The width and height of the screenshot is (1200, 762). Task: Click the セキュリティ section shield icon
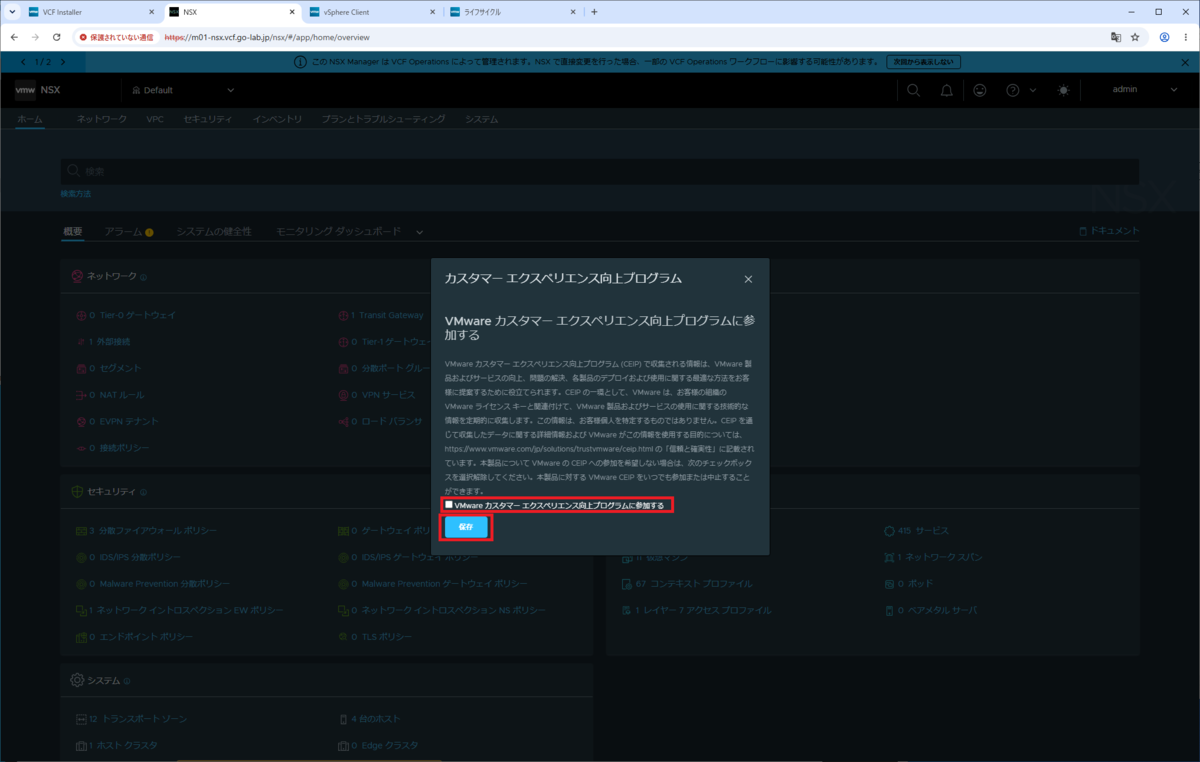coord(77,492)
